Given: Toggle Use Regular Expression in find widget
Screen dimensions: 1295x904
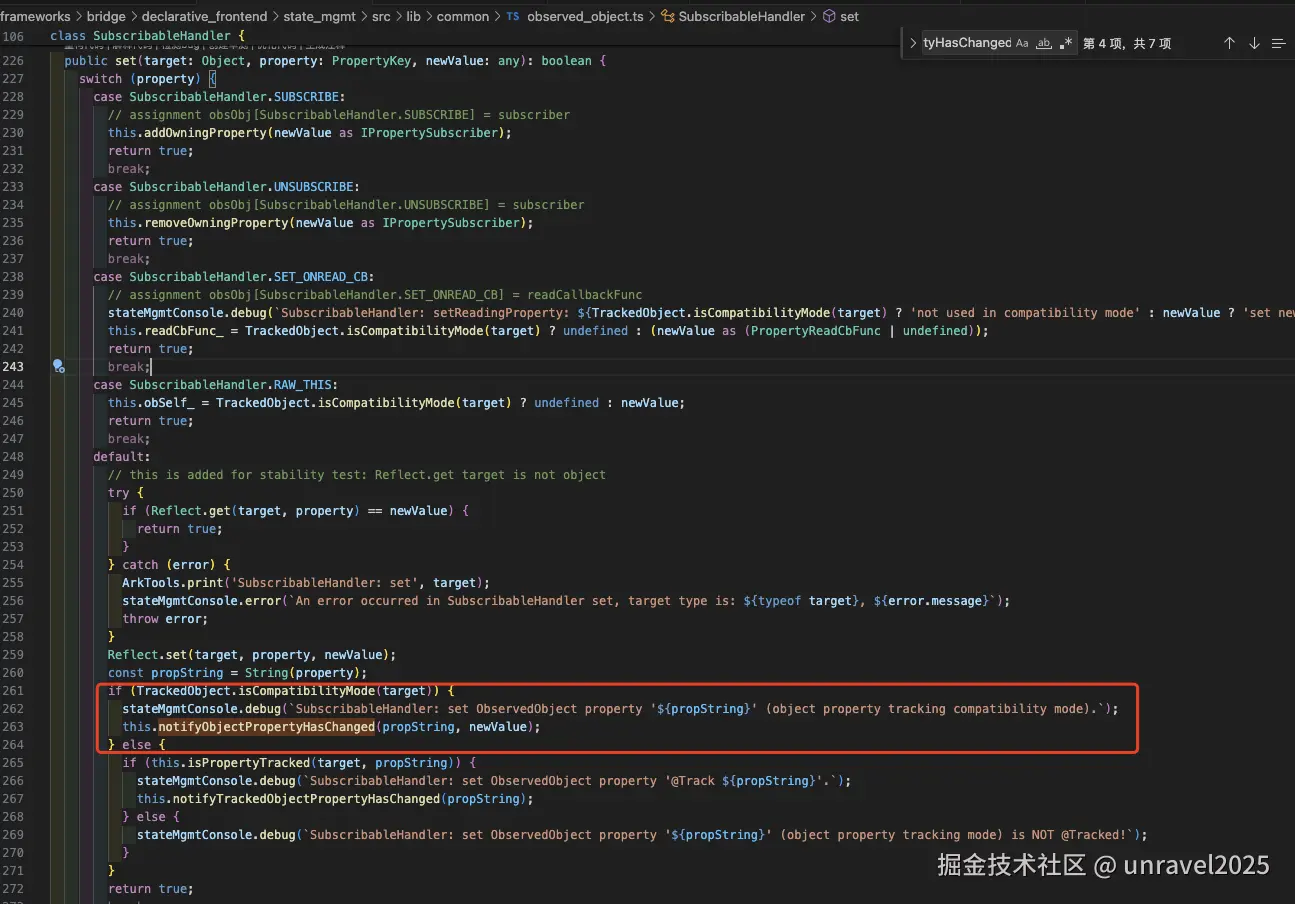Looking at the screenshot, I should [x=1066, y=43].
